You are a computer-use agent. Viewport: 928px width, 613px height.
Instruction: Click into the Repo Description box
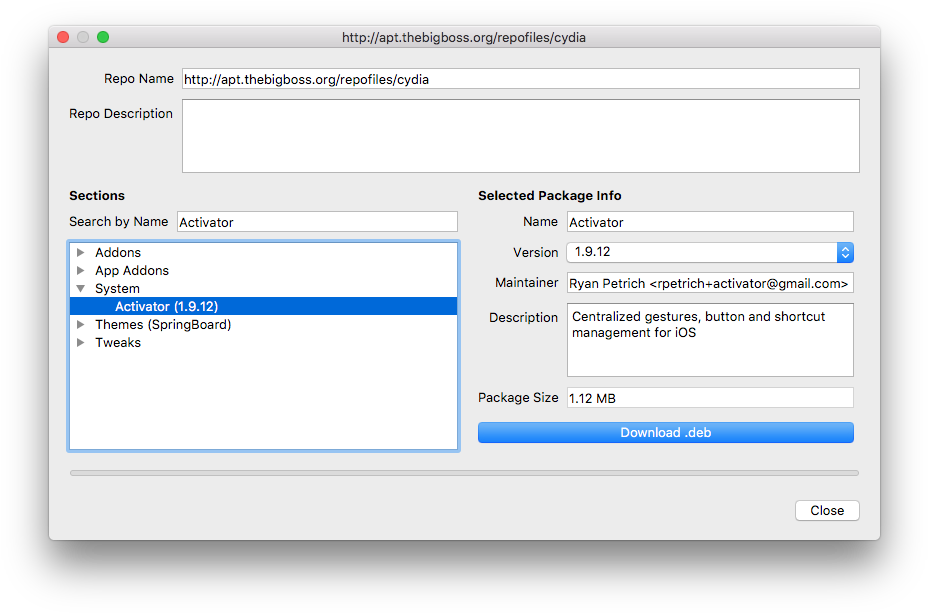point(521,136)
